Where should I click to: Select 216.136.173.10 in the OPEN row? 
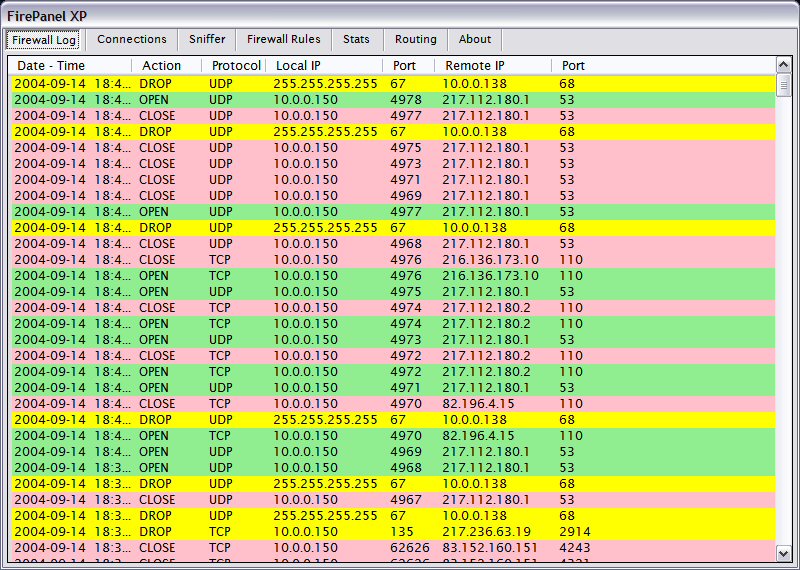click(490, 276)
